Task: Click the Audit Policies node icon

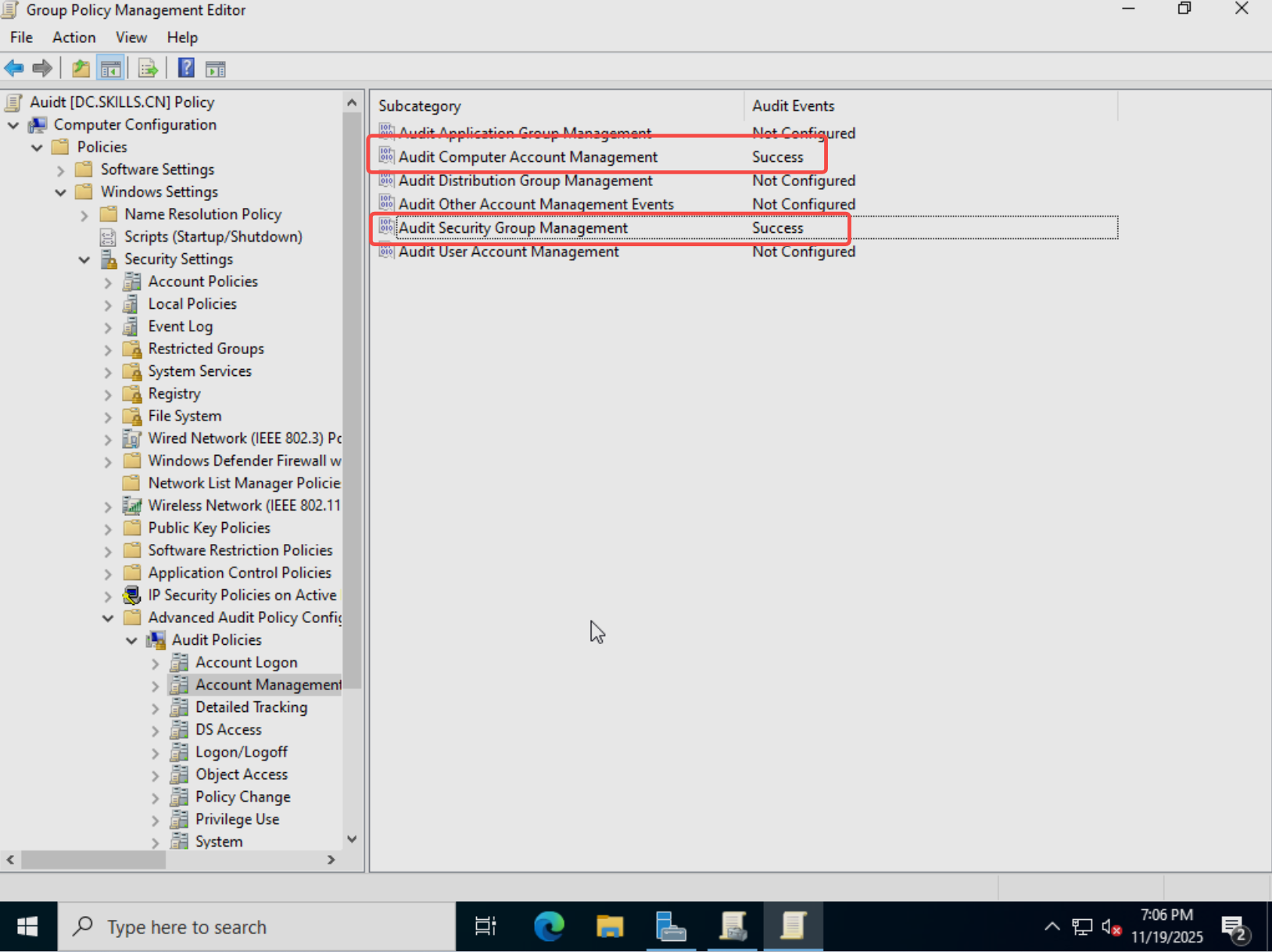Action: (x=156, y=640)
